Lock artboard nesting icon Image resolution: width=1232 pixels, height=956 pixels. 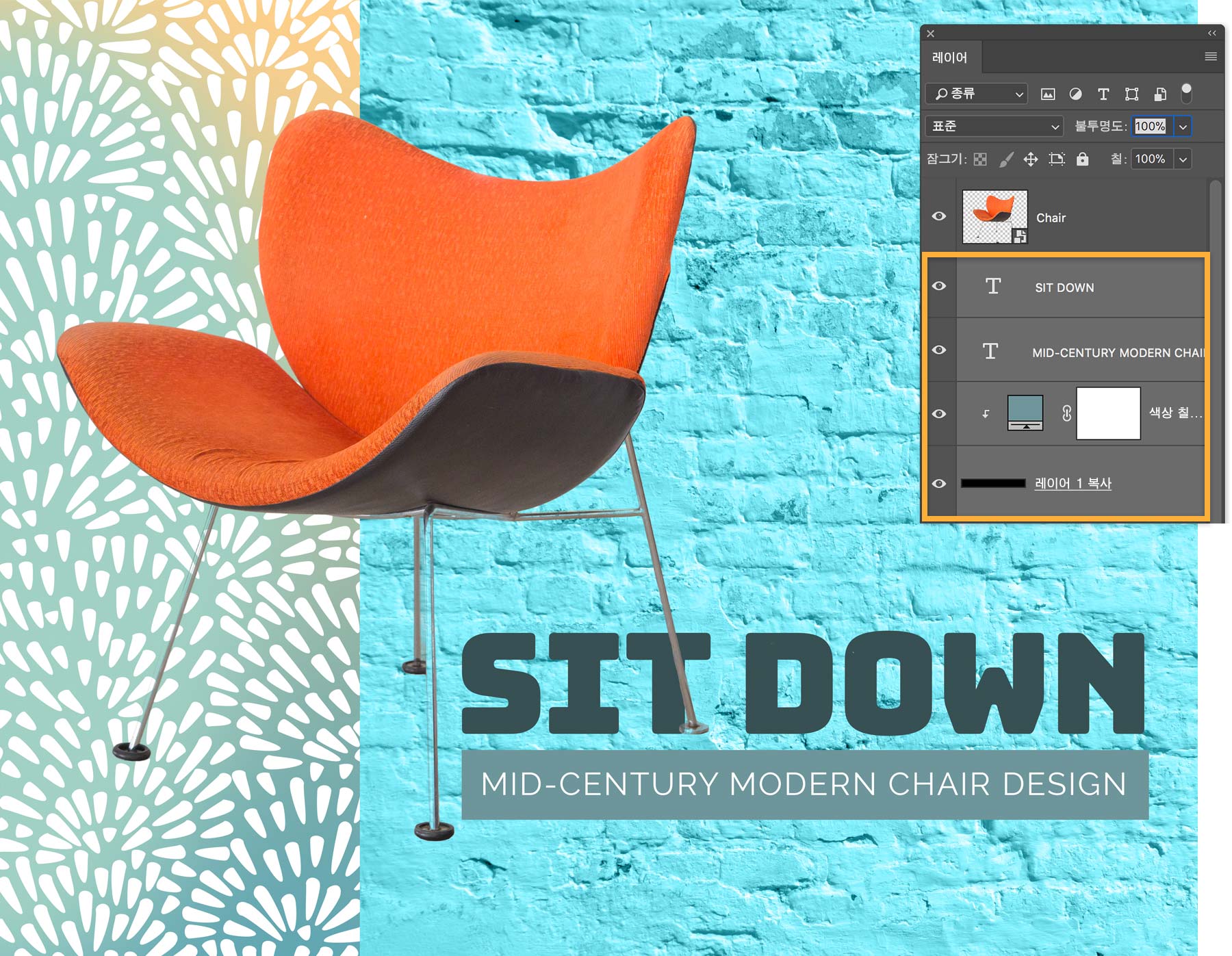tap(1057, 159)
